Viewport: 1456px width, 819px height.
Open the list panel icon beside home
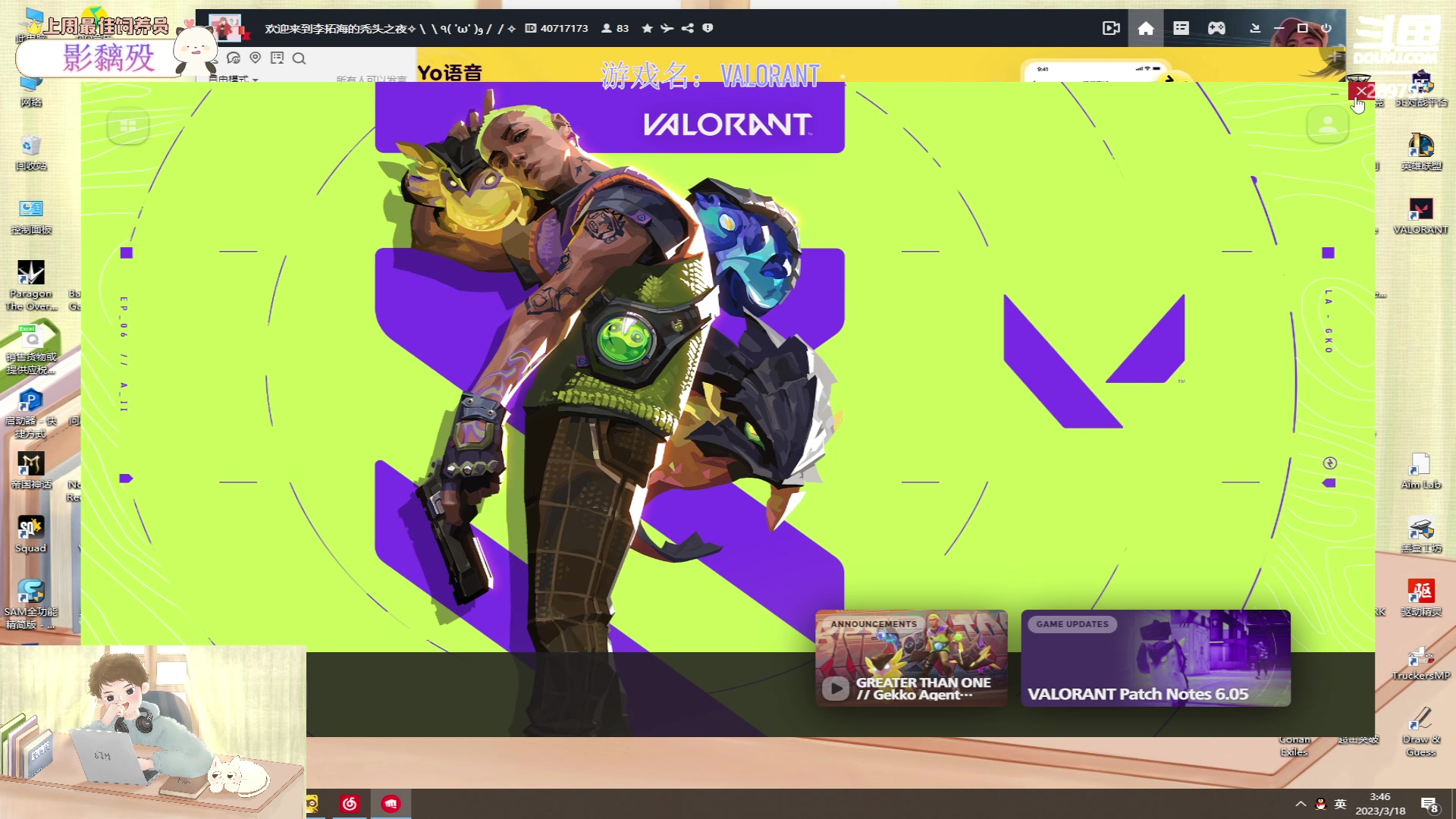1181,28
